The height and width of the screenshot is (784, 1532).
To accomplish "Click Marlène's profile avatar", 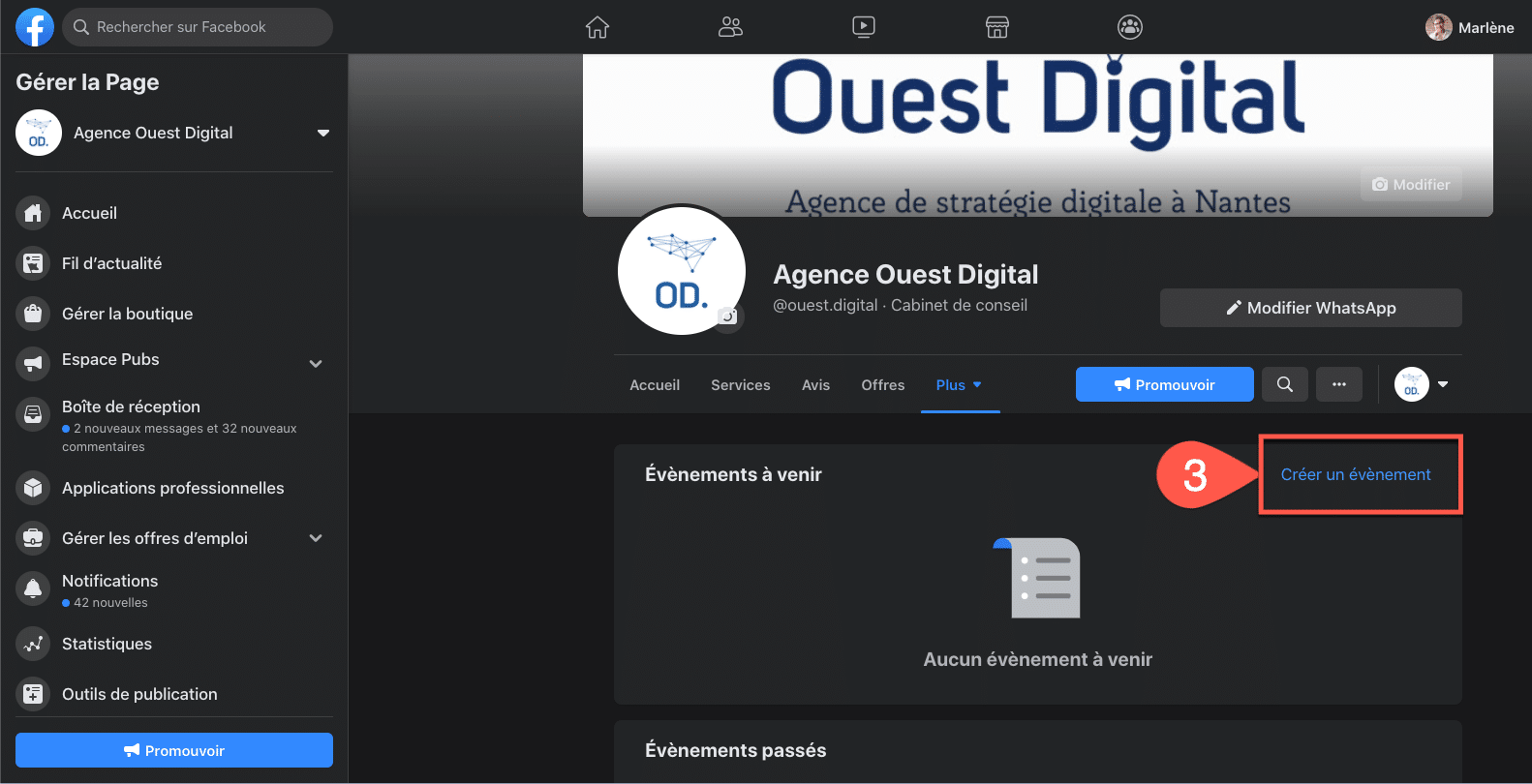I will 1438,27.
